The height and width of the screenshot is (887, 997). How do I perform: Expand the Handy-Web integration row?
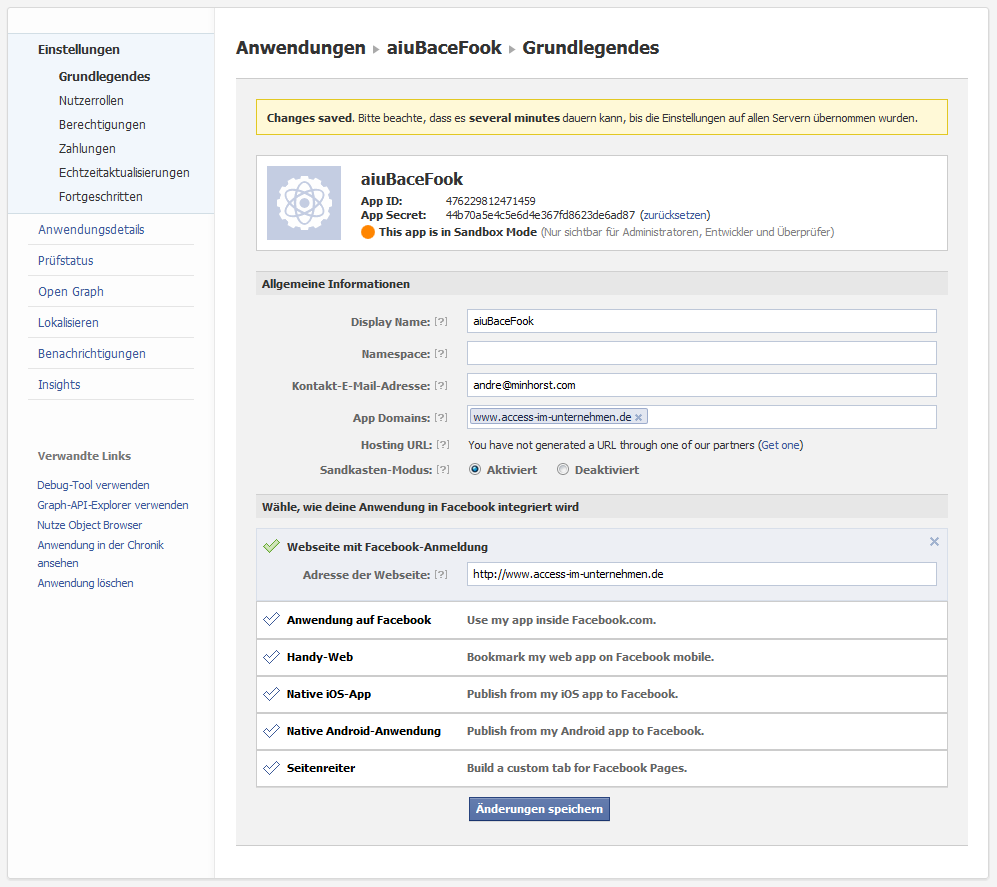click(602, 657)
